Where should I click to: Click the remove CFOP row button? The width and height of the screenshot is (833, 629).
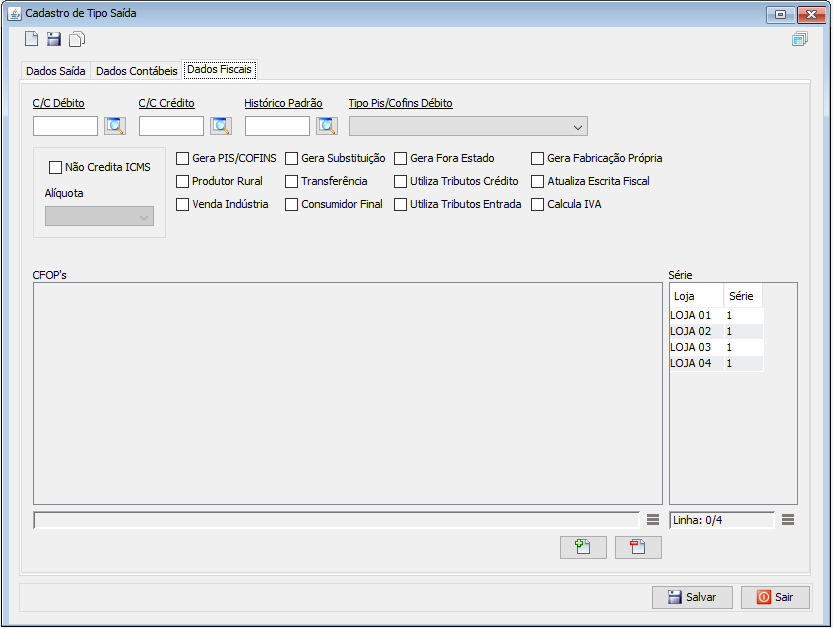click(x=638, y=547)
